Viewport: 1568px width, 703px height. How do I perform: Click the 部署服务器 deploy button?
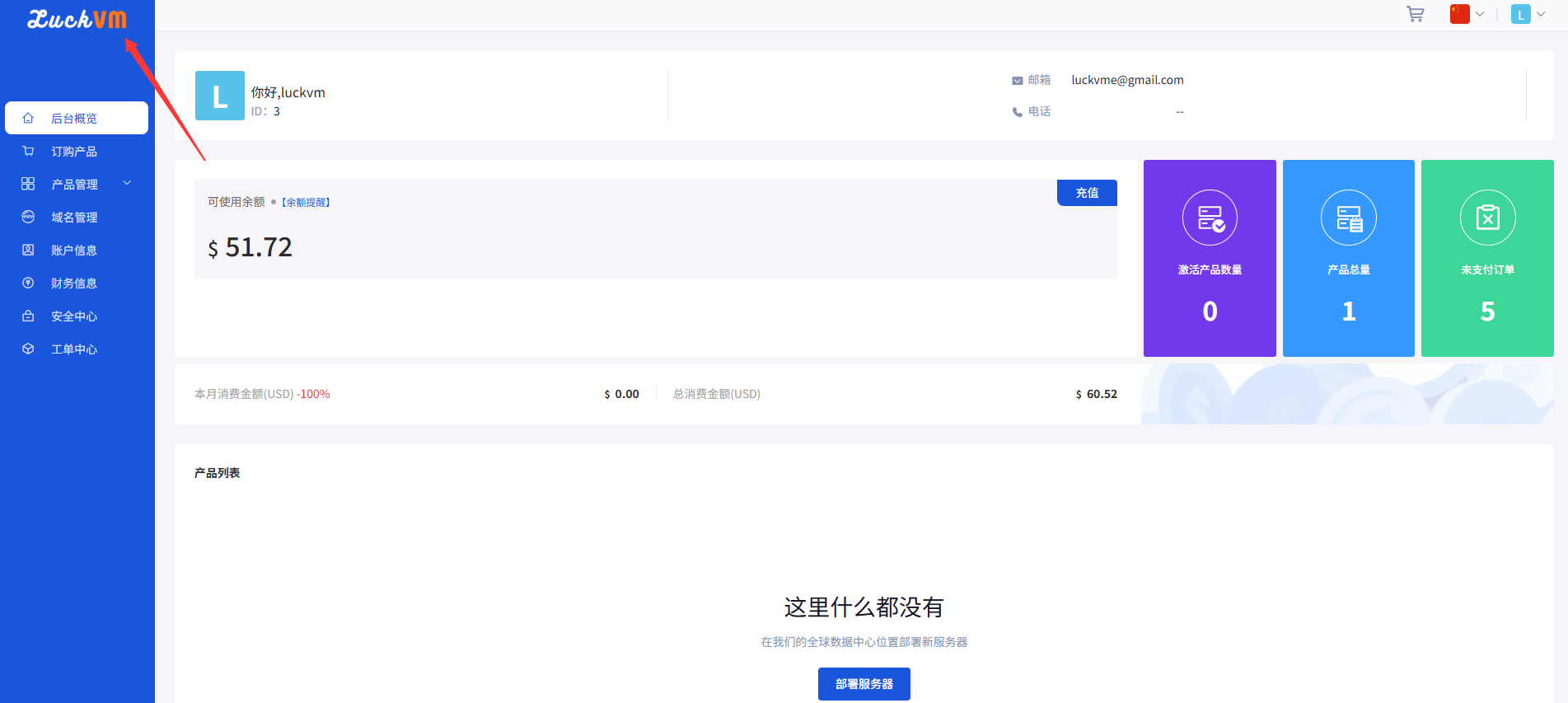click(864, 684)
